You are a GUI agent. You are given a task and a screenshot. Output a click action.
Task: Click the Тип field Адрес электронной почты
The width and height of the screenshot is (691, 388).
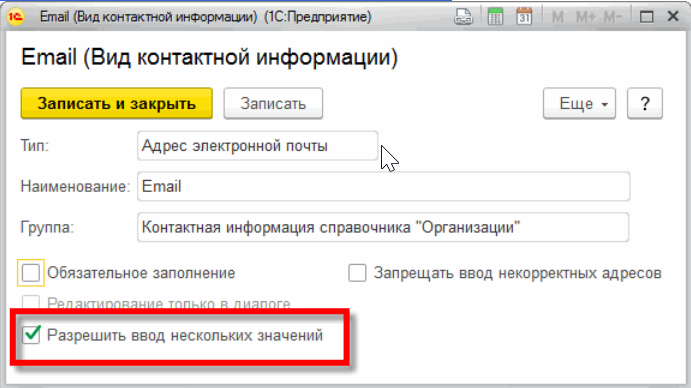click(x=257, y=146)
